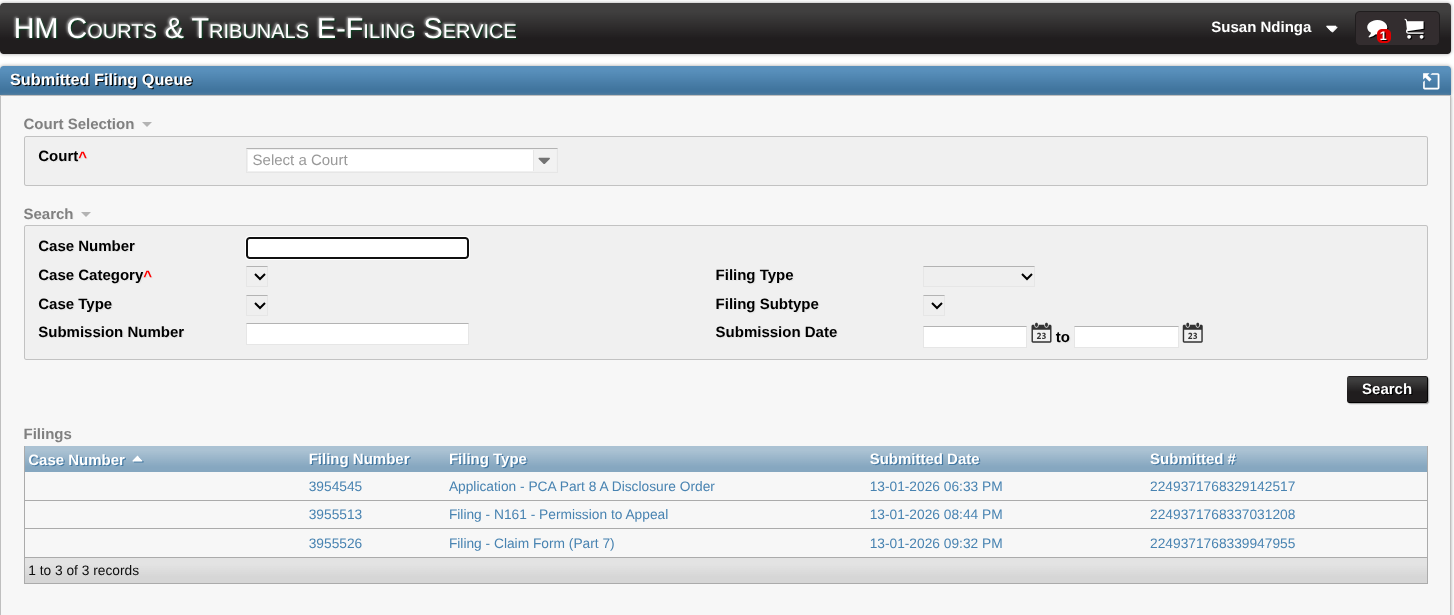Collapse the Court Selection section
This screenshot has width=1454, height=615.
[88, 124]
